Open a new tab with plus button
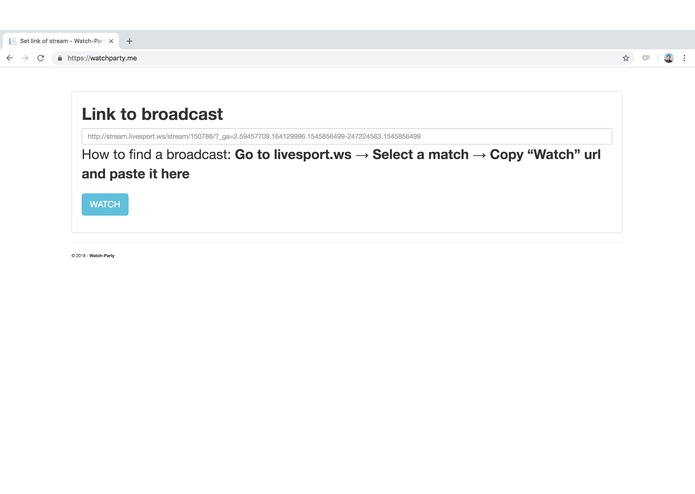 [129, 41]
